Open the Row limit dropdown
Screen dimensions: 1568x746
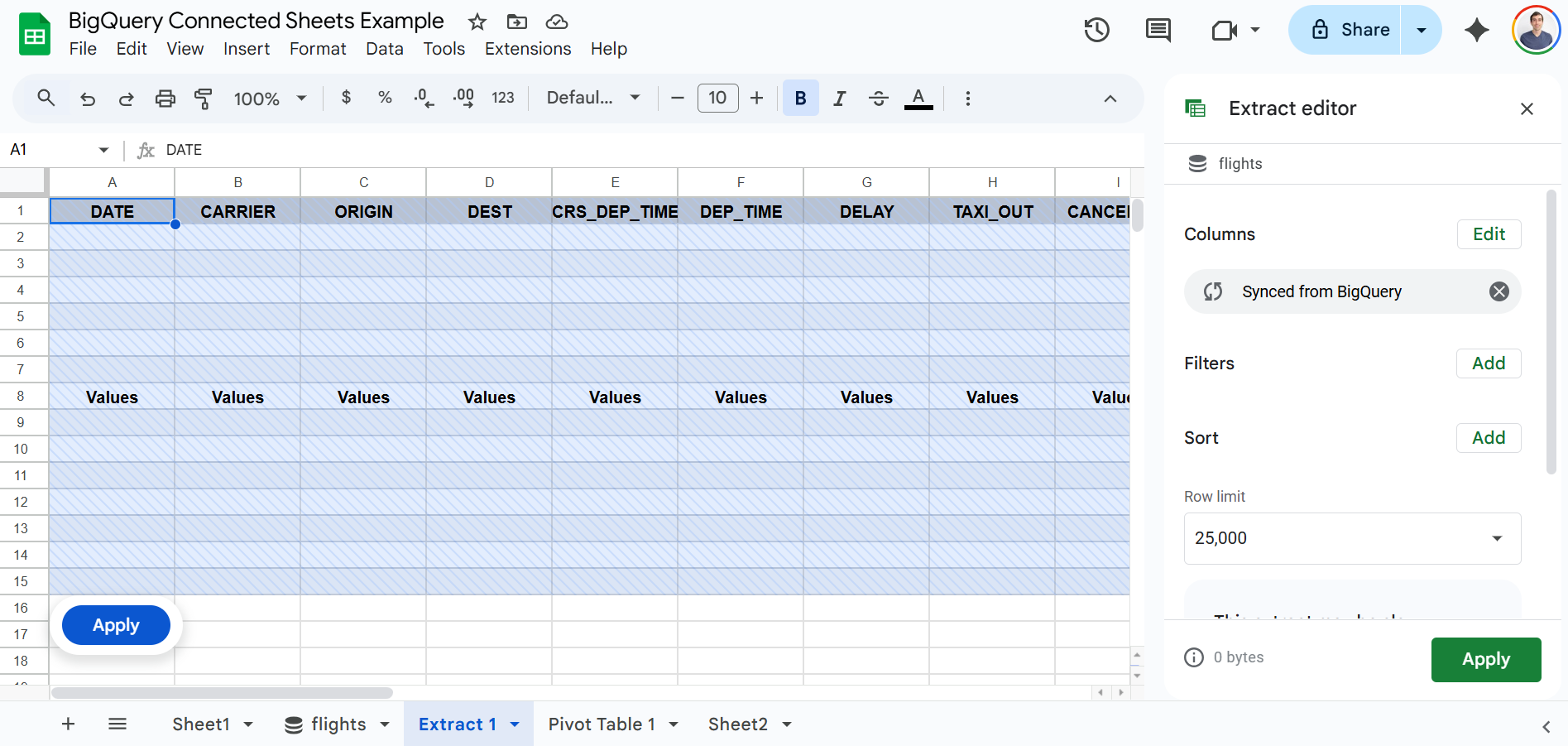coord(1352,538)
